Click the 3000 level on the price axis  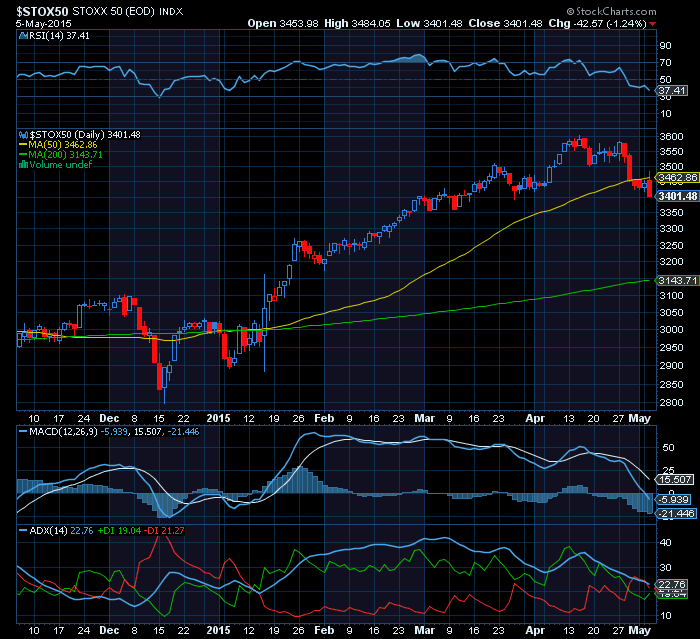(671, 330)
